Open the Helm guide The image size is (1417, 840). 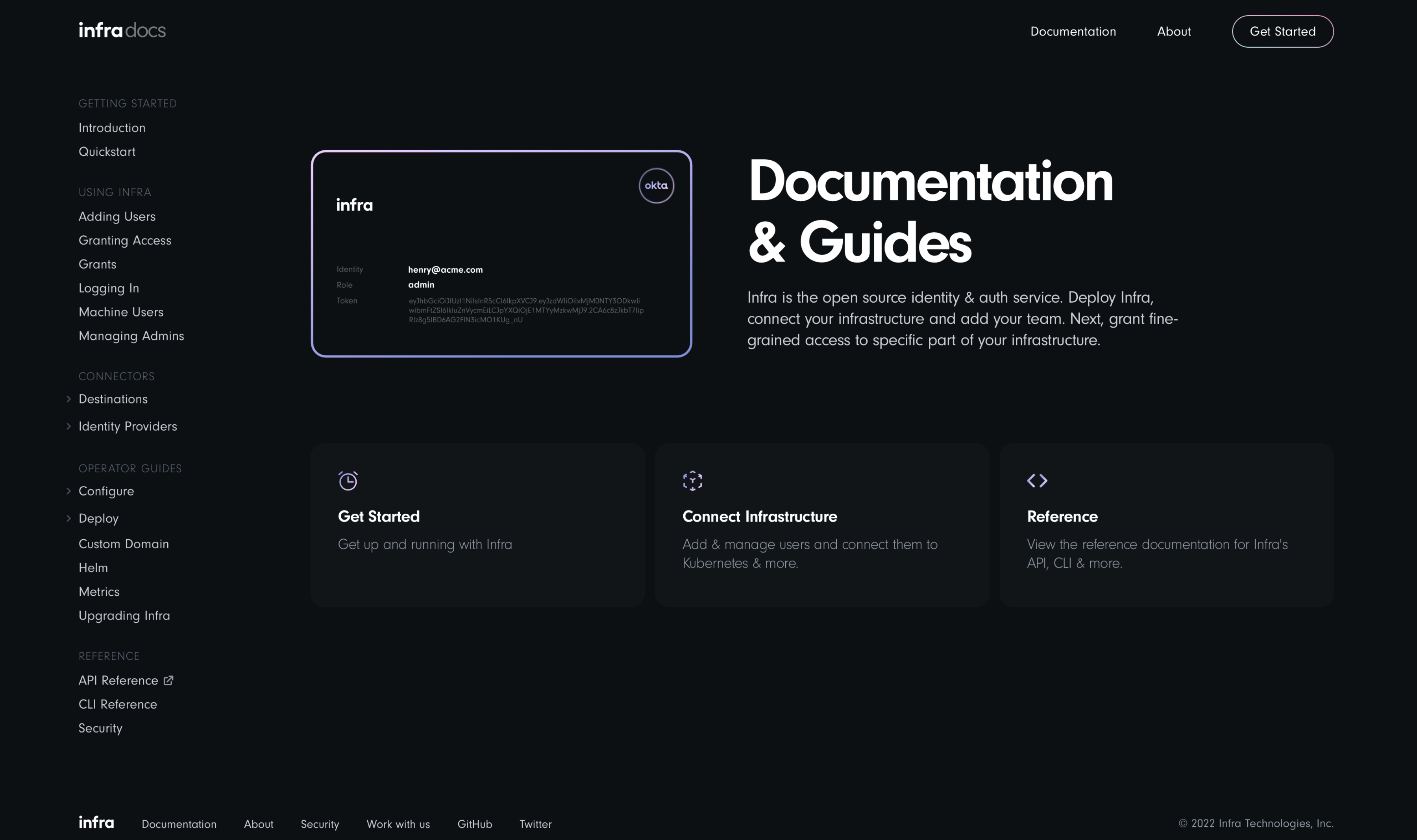93,568
